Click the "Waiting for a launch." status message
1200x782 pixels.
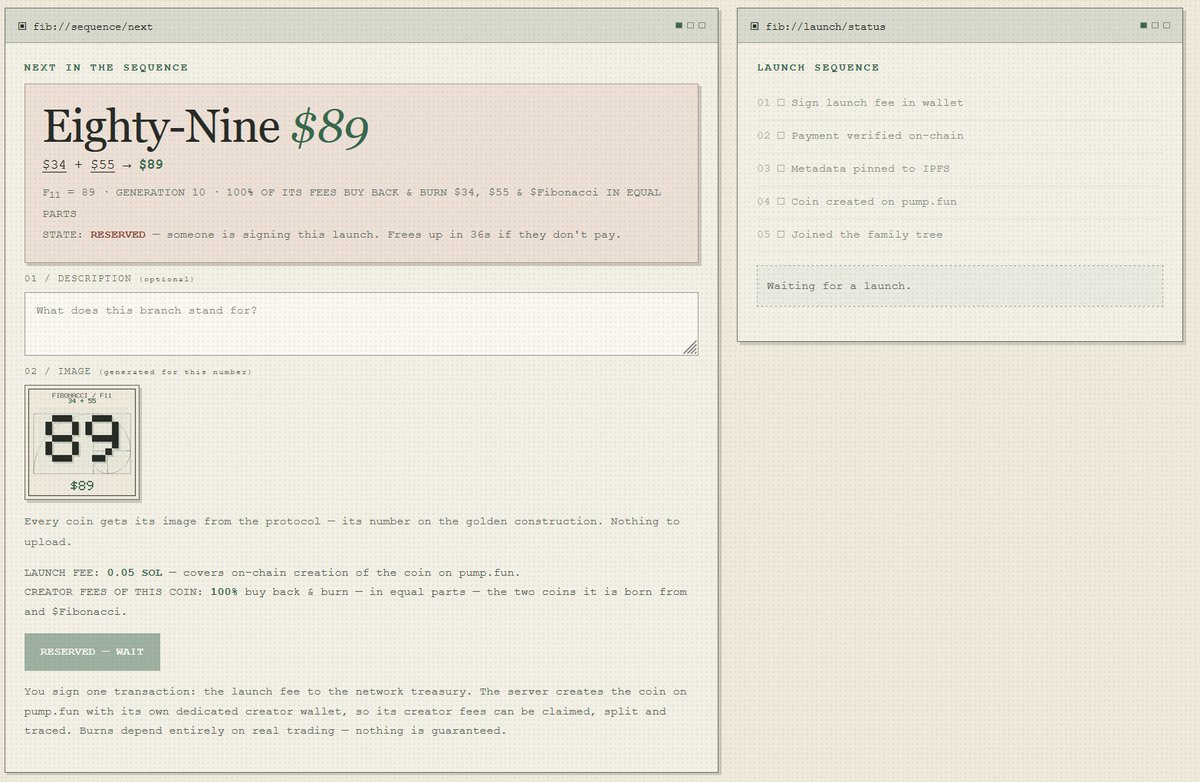(960, 286)
